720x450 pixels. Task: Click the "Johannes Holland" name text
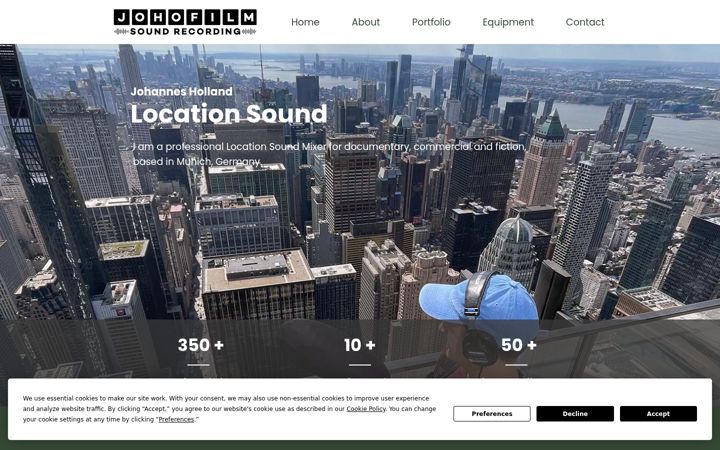[x=181, y=91]
